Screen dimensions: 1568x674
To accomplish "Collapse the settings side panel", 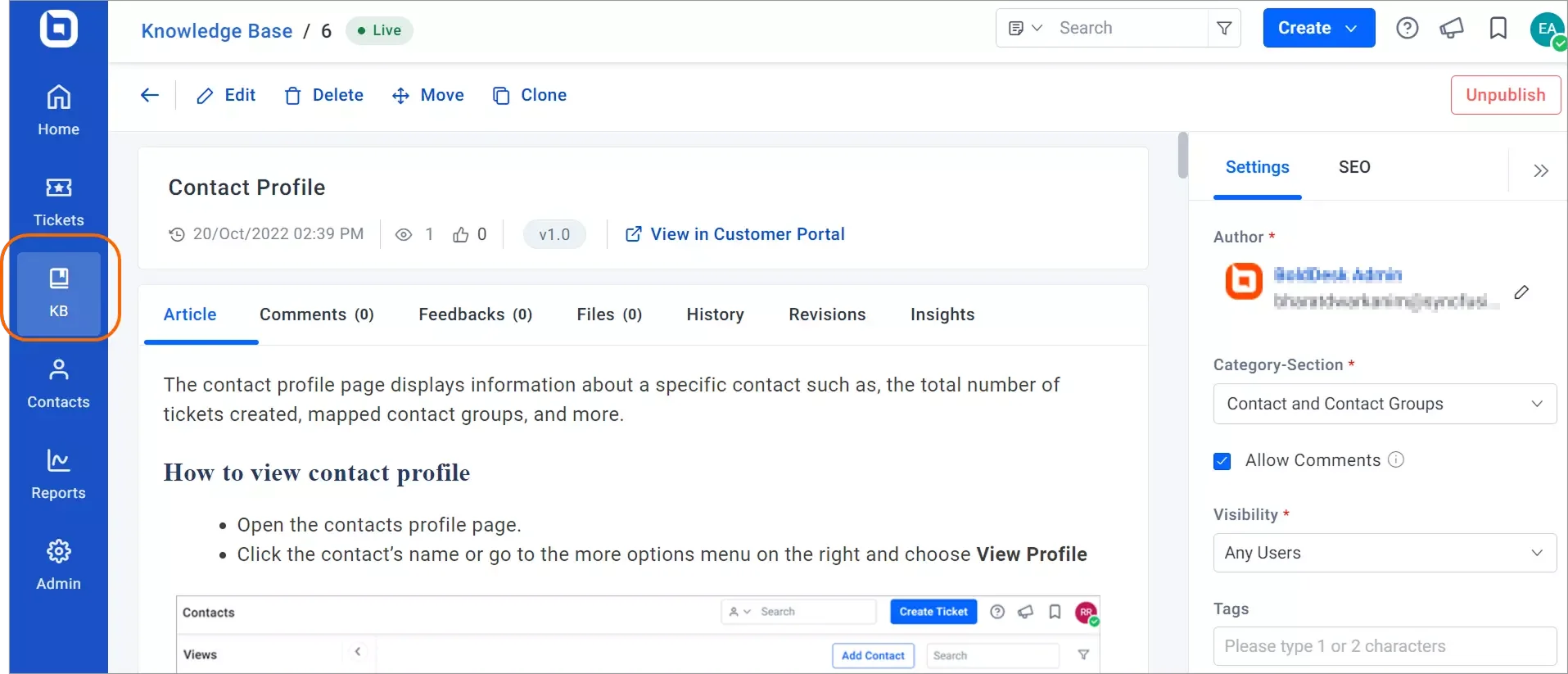I will point(1541,170).
